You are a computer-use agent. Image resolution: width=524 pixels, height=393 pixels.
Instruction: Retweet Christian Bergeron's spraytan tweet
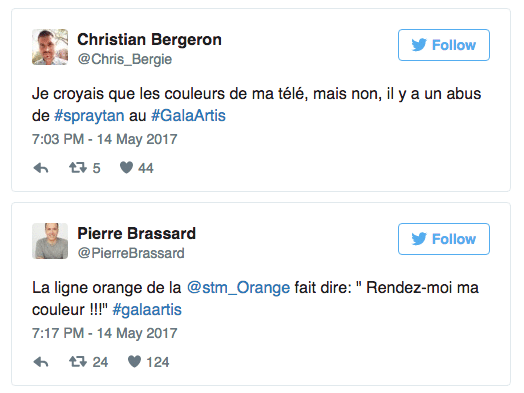[x=78, y=168]
